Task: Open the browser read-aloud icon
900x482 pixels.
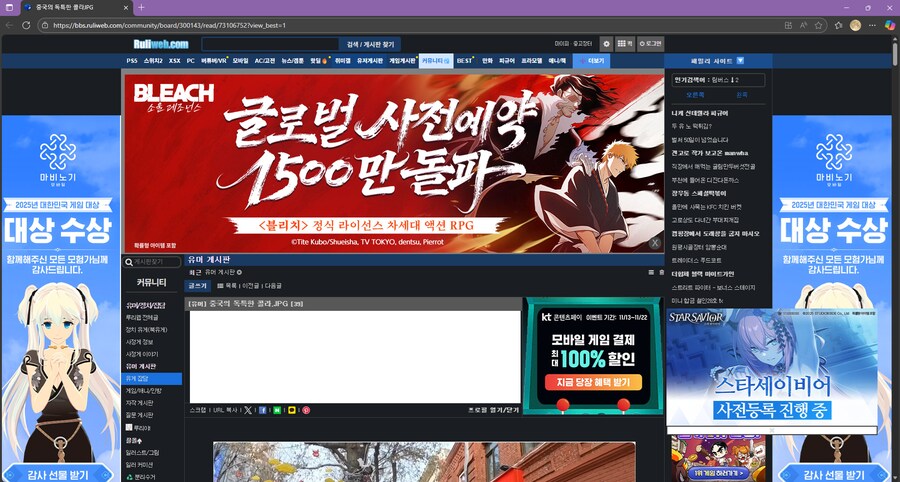Action: [x=804, y=25]
